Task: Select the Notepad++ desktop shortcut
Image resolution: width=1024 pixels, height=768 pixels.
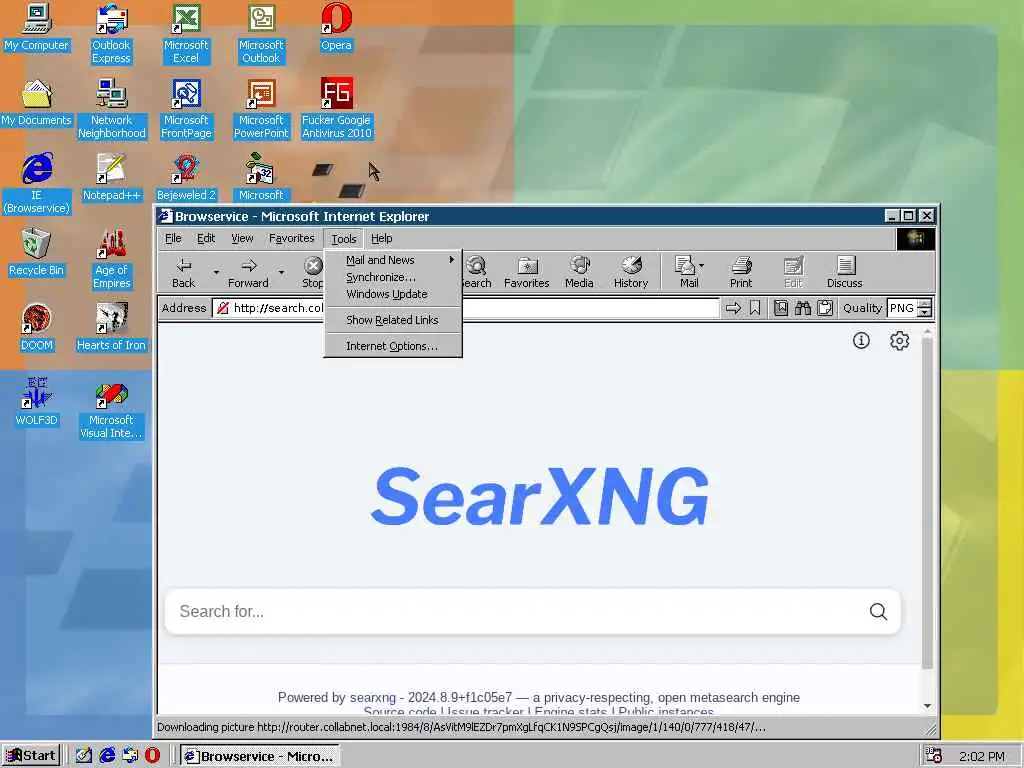Action: pos(112,178)
